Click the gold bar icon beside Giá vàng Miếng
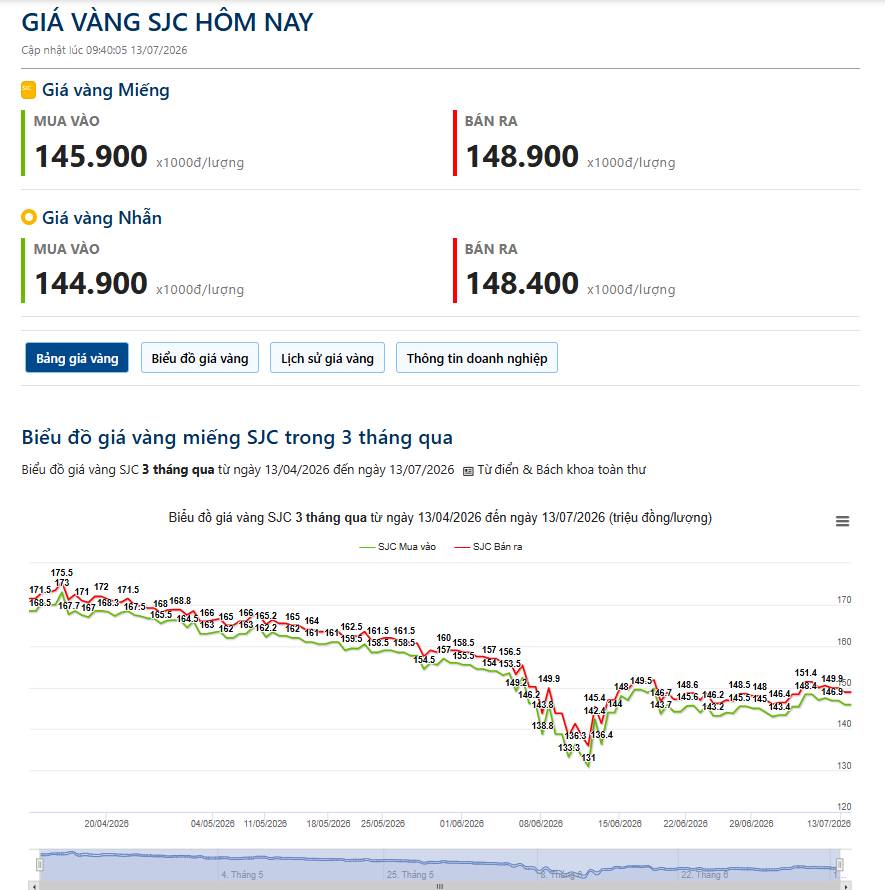The width and height of the screenshot is (885, 890). tap(28, 90)
